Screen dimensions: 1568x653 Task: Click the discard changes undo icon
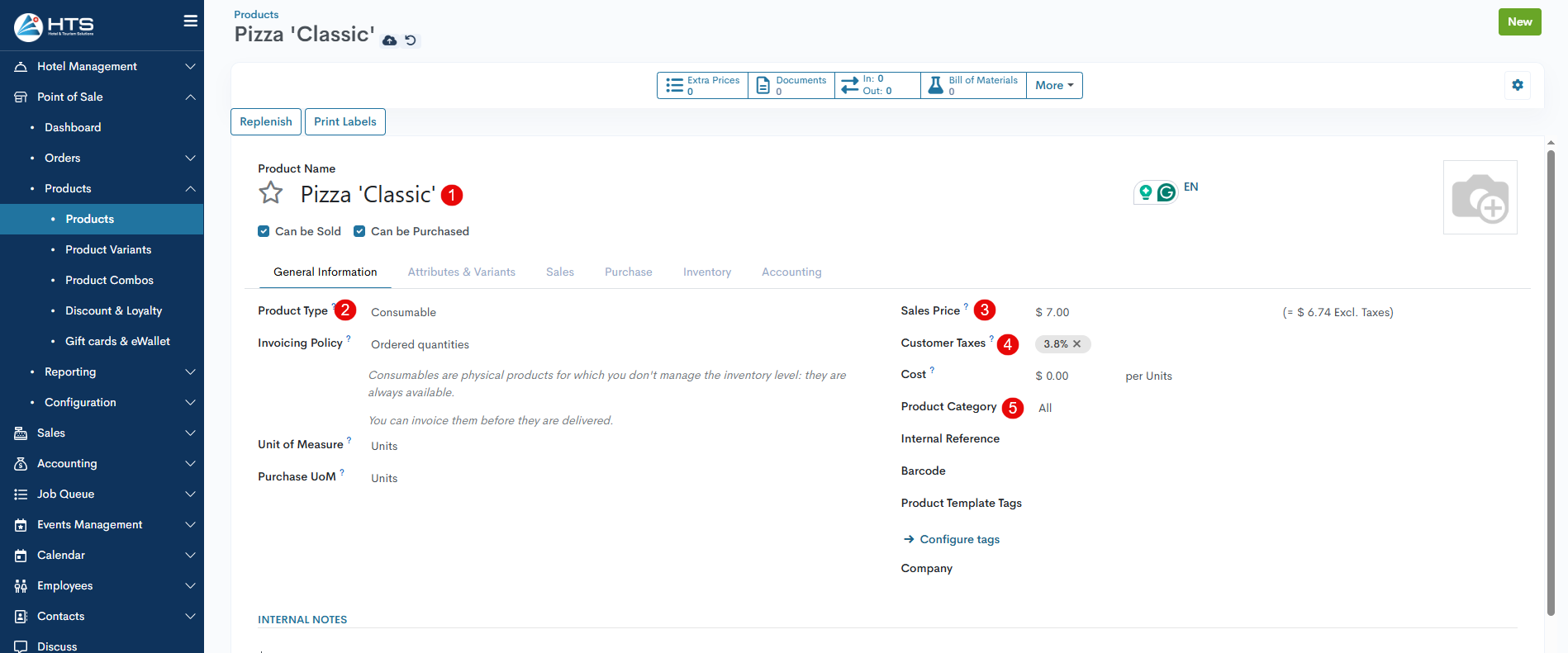click(411, 40)
